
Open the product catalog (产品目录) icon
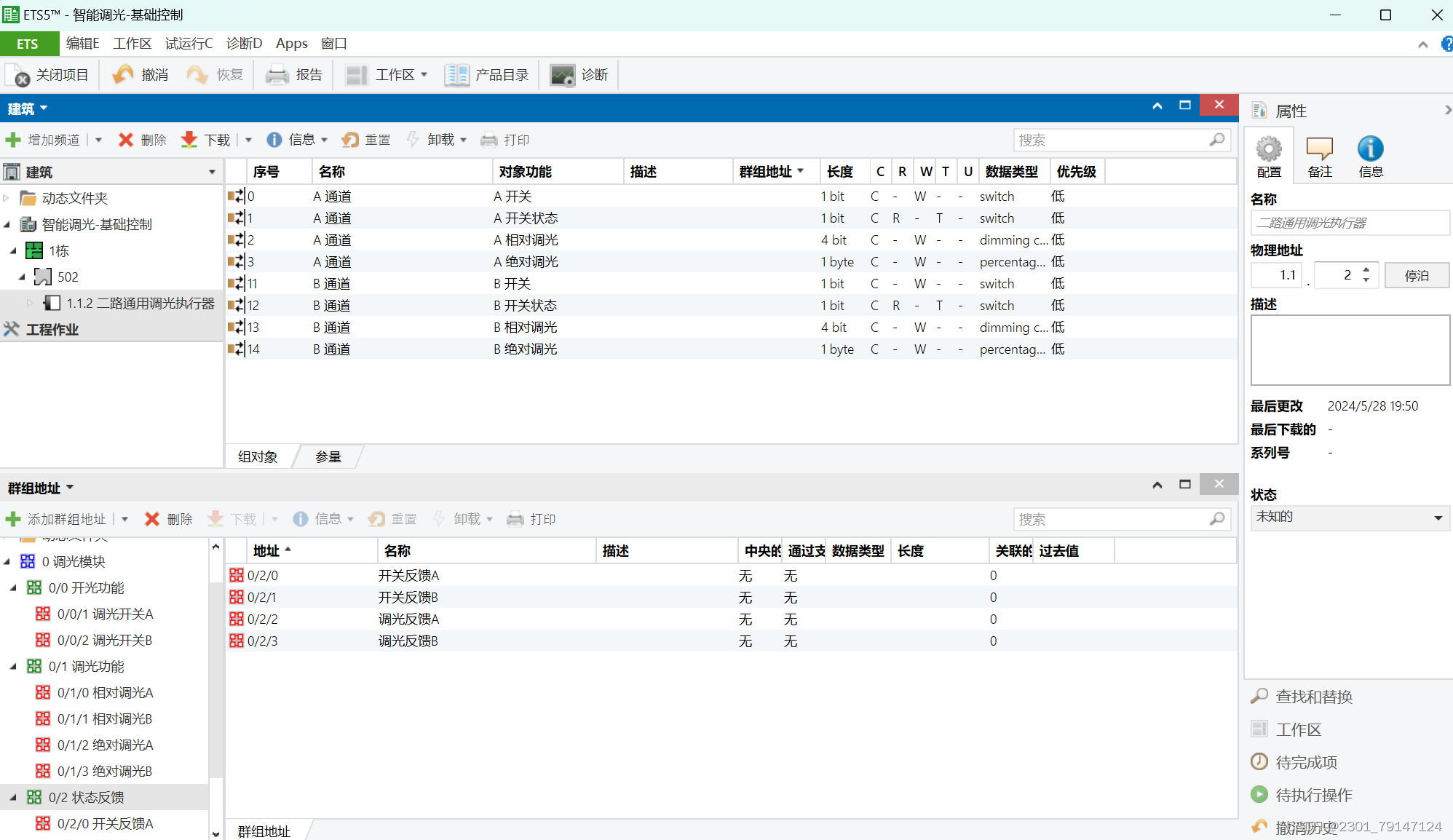(x=457, y=75)
